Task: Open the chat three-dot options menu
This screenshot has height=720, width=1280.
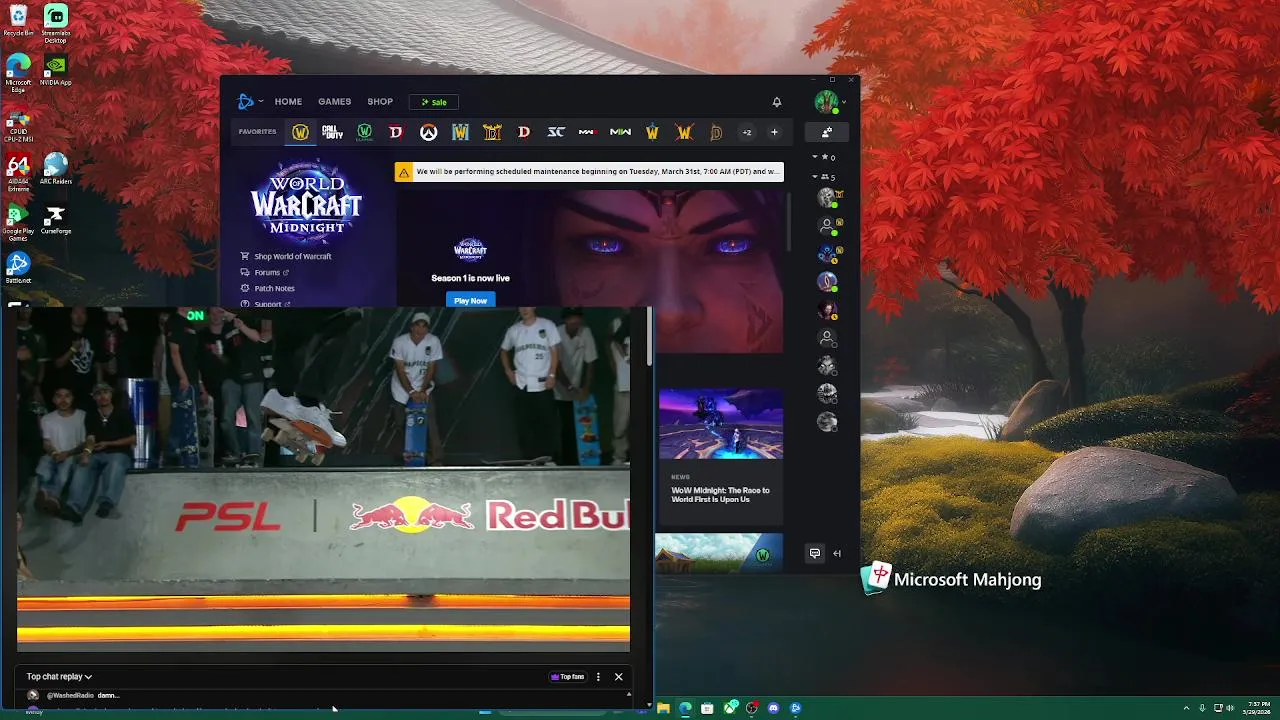Action: tap(598, 677)
